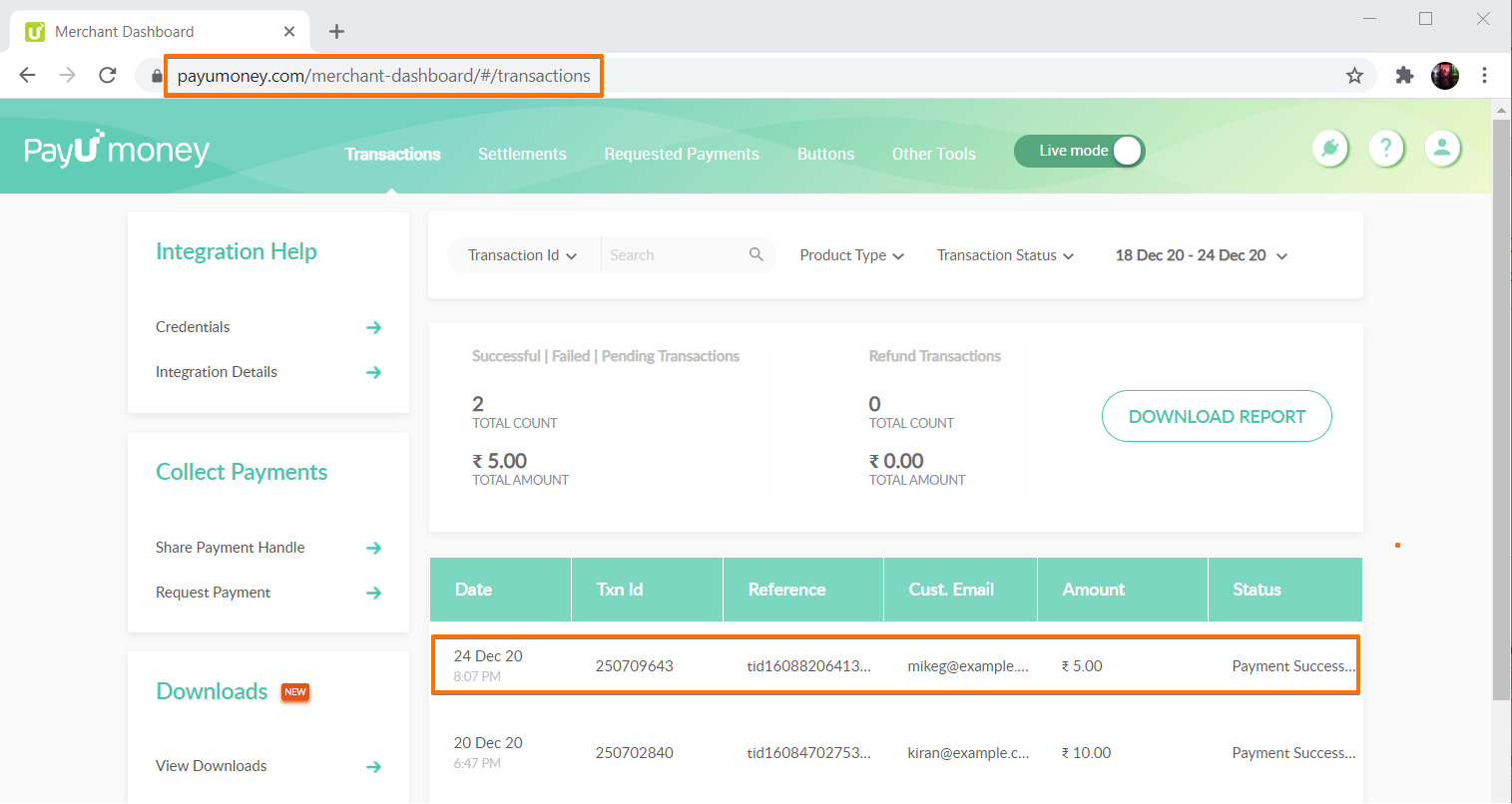The image size is (1512, 804).
Task: Close the Merchant Dashboard tab
Action: pos(289,31)
